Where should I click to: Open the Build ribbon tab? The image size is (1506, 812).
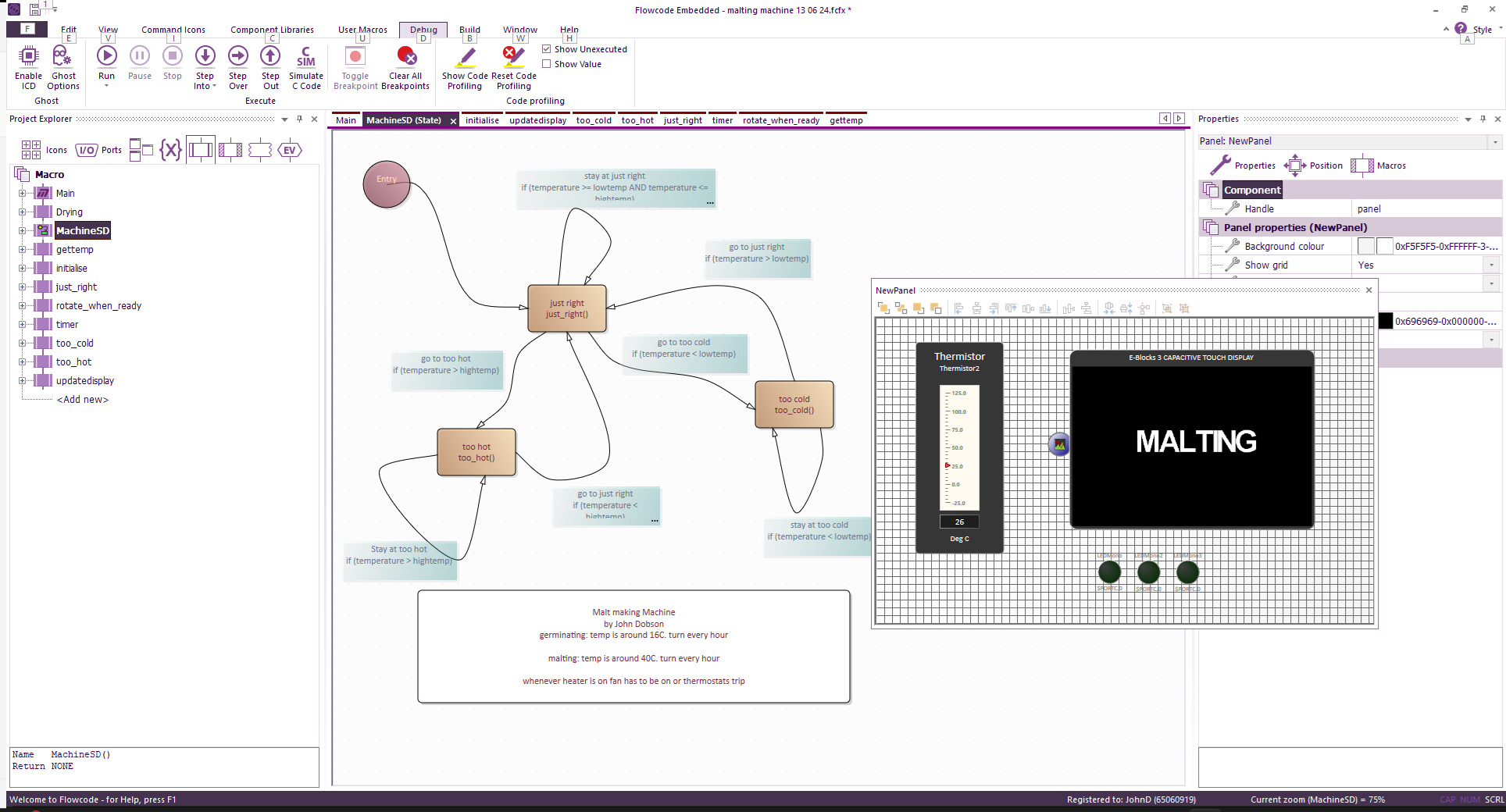coord(469,30)
